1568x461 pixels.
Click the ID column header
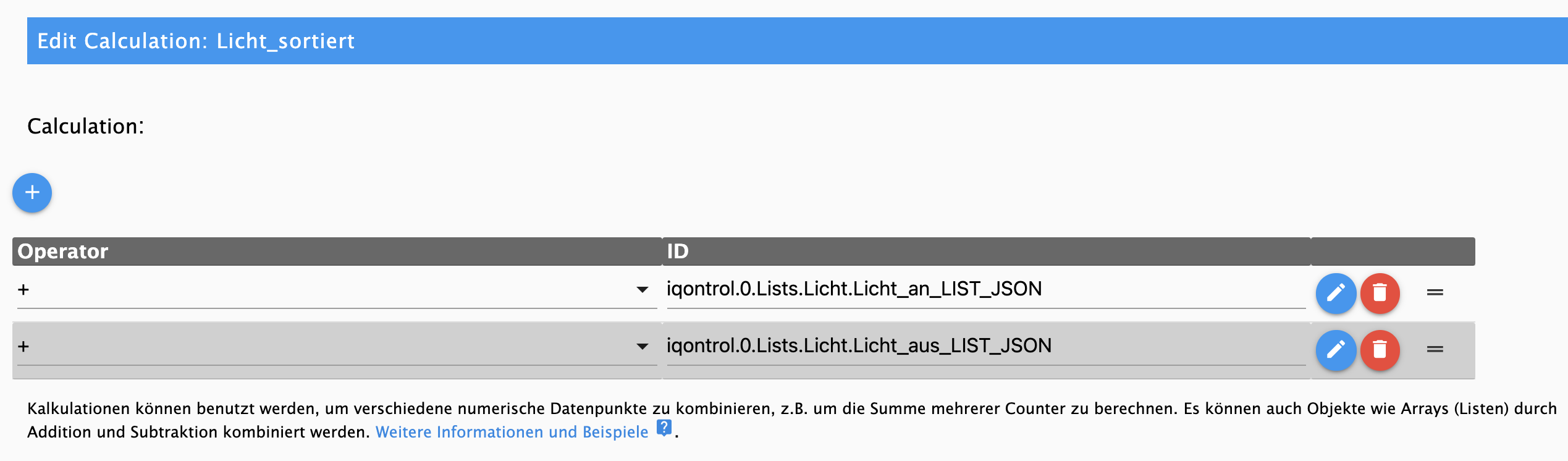click(678, 252)
